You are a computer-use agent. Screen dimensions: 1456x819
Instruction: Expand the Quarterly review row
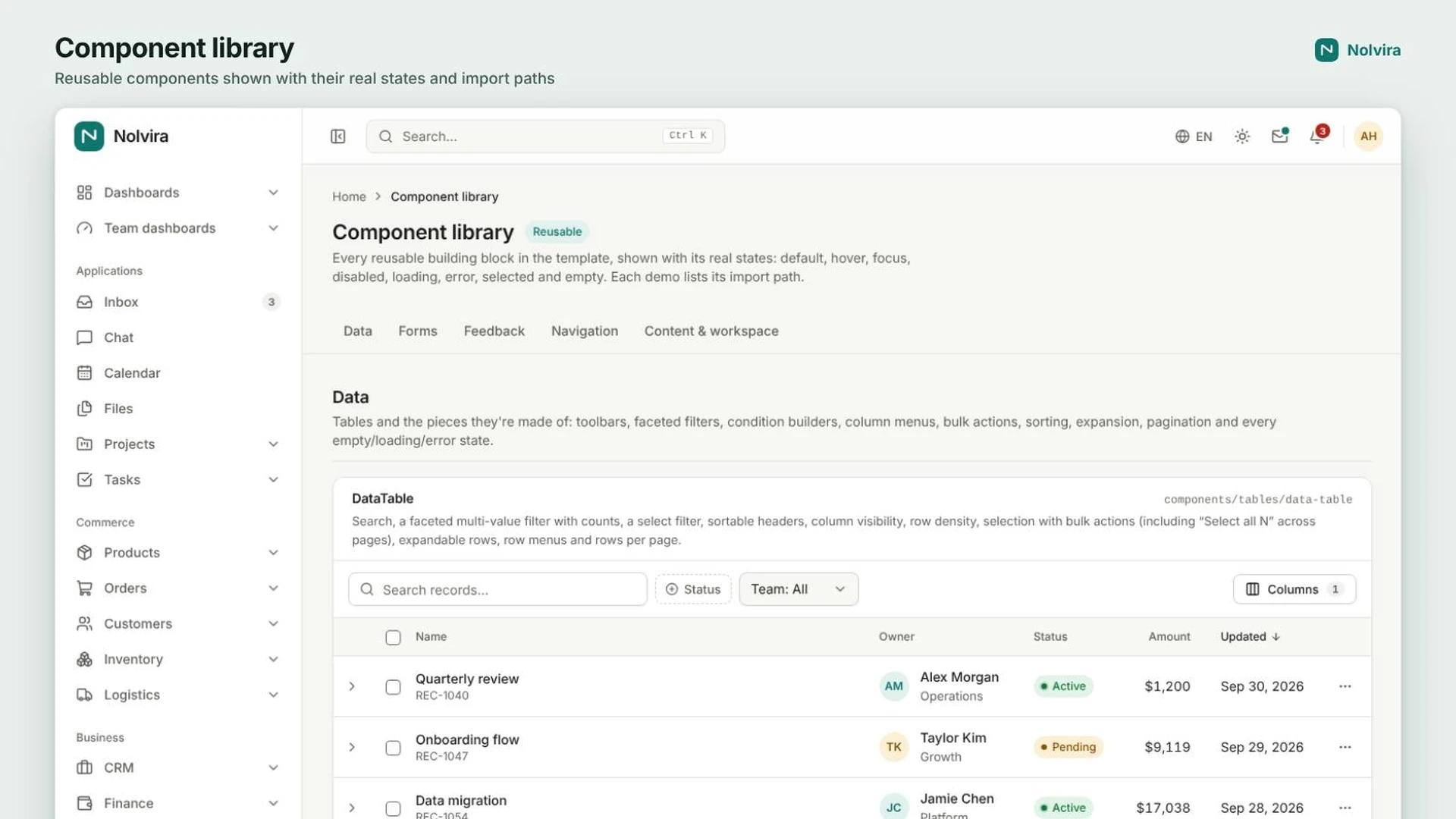tap(352, 686)
